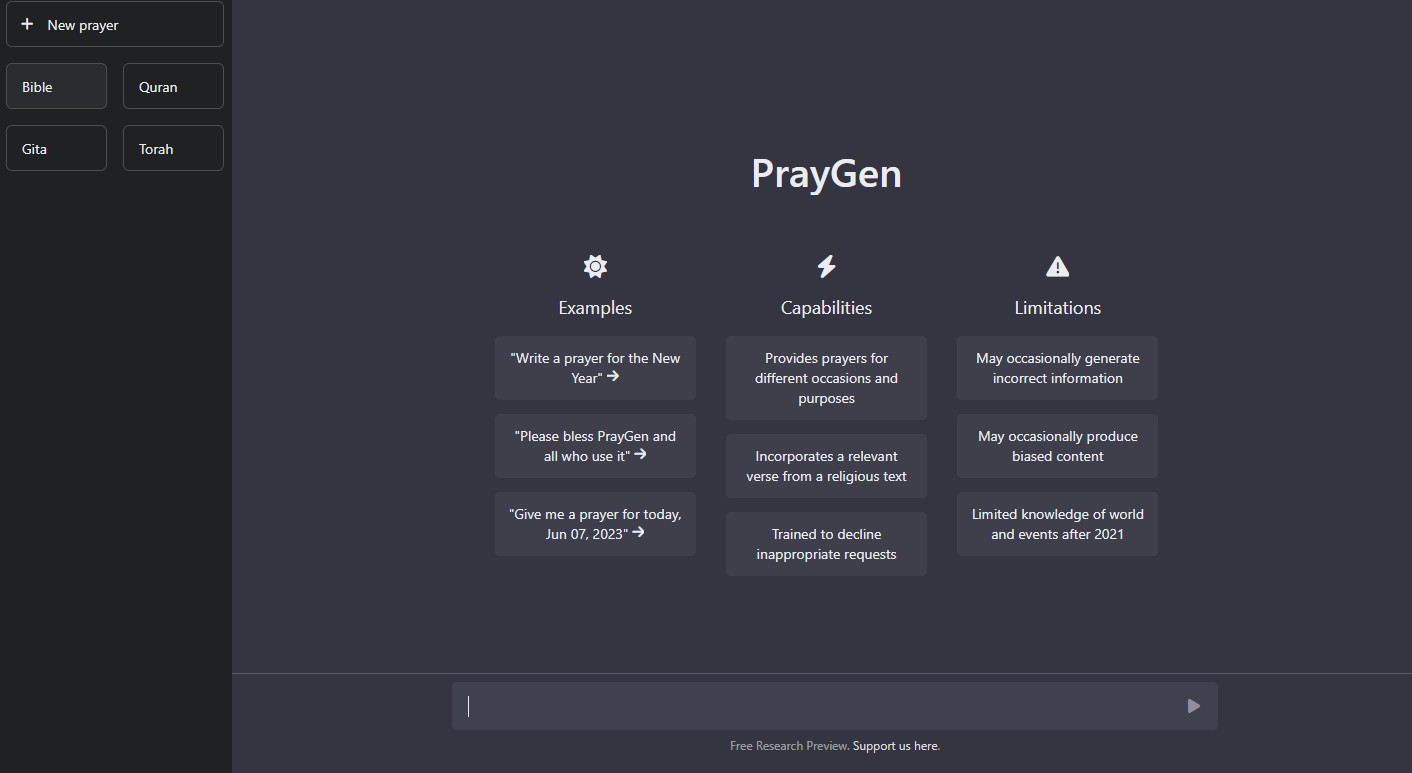Select the Bible scripture option
Screen dimensions: 1412x773
[56, 87]
